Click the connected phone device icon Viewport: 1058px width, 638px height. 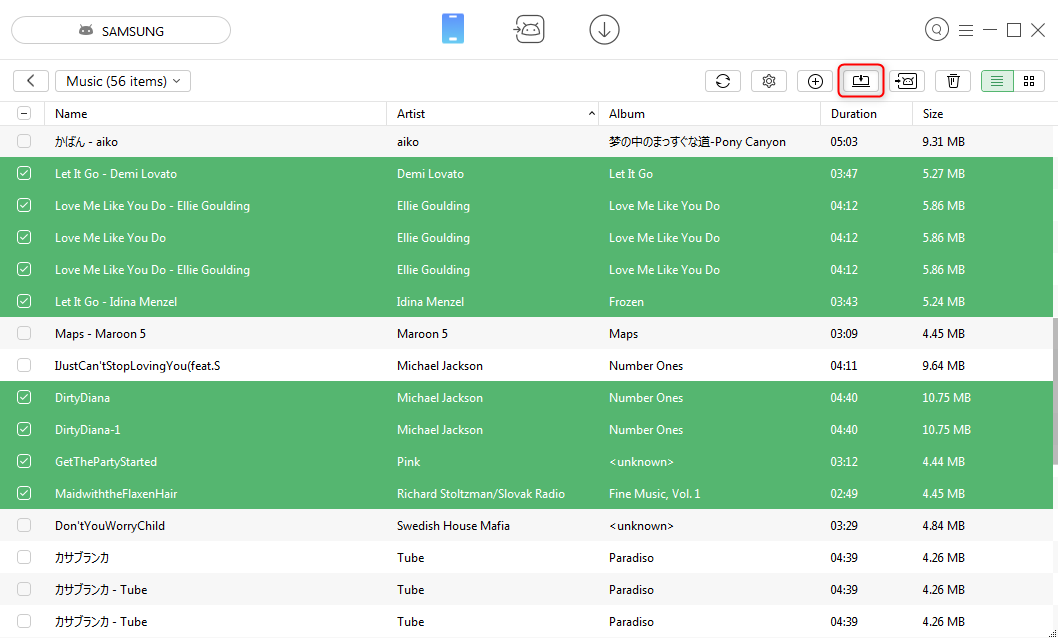[452, 29]
